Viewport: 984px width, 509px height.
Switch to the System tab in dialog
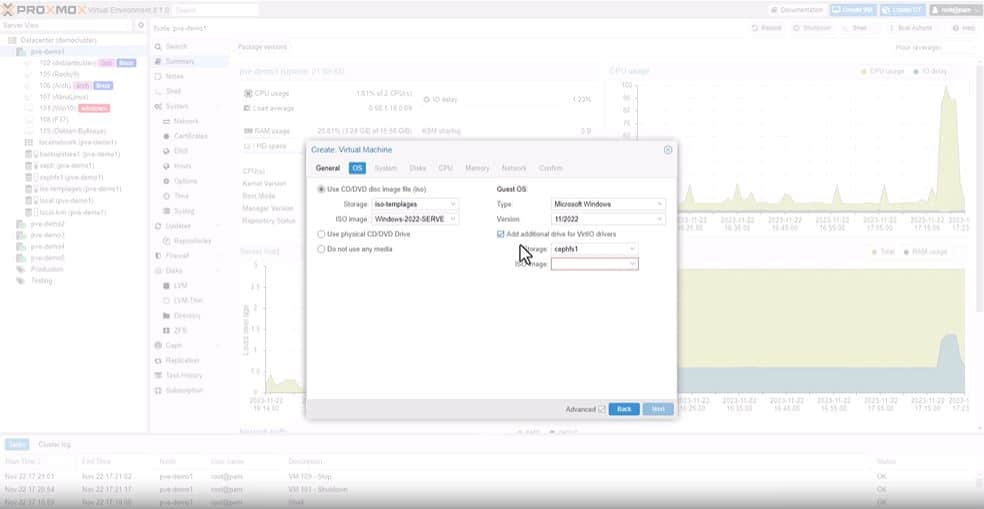385,168
